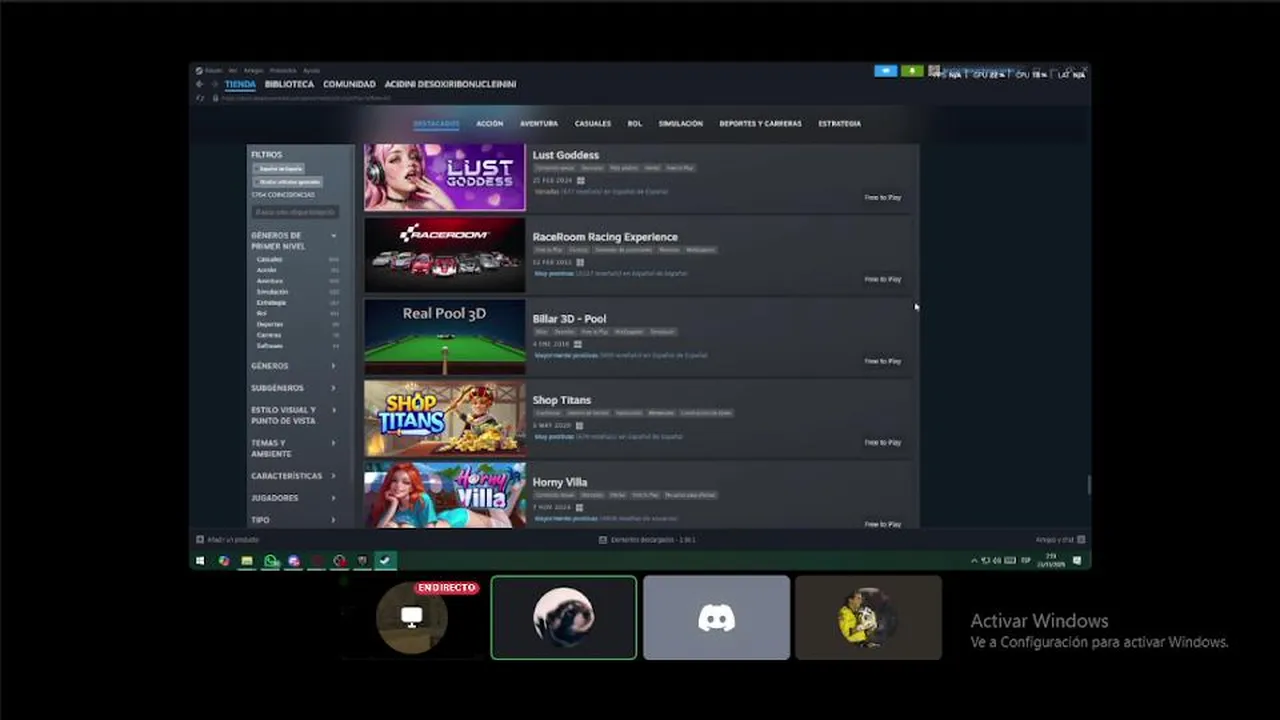
Task: Show hidden system tray icons
Action: 974,561
